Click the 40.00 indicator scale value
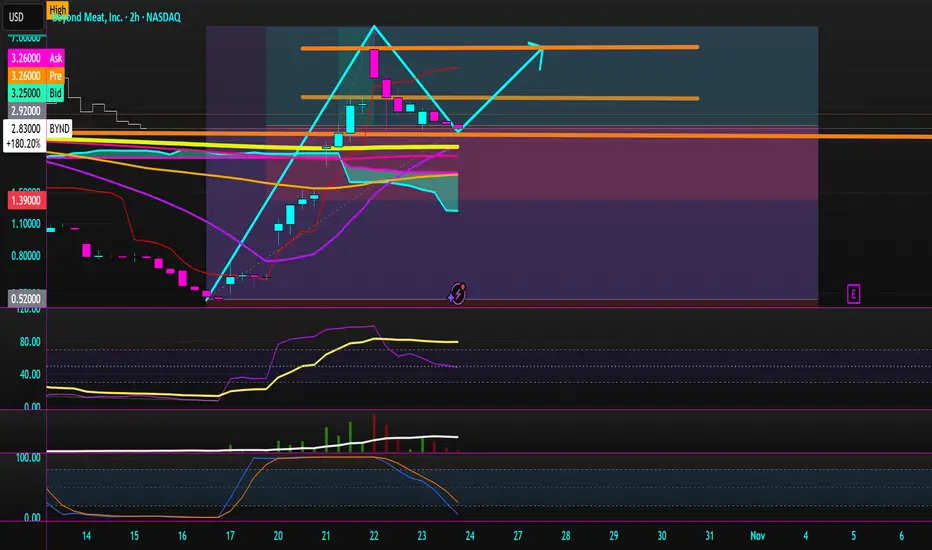 (x=30, y=374)
